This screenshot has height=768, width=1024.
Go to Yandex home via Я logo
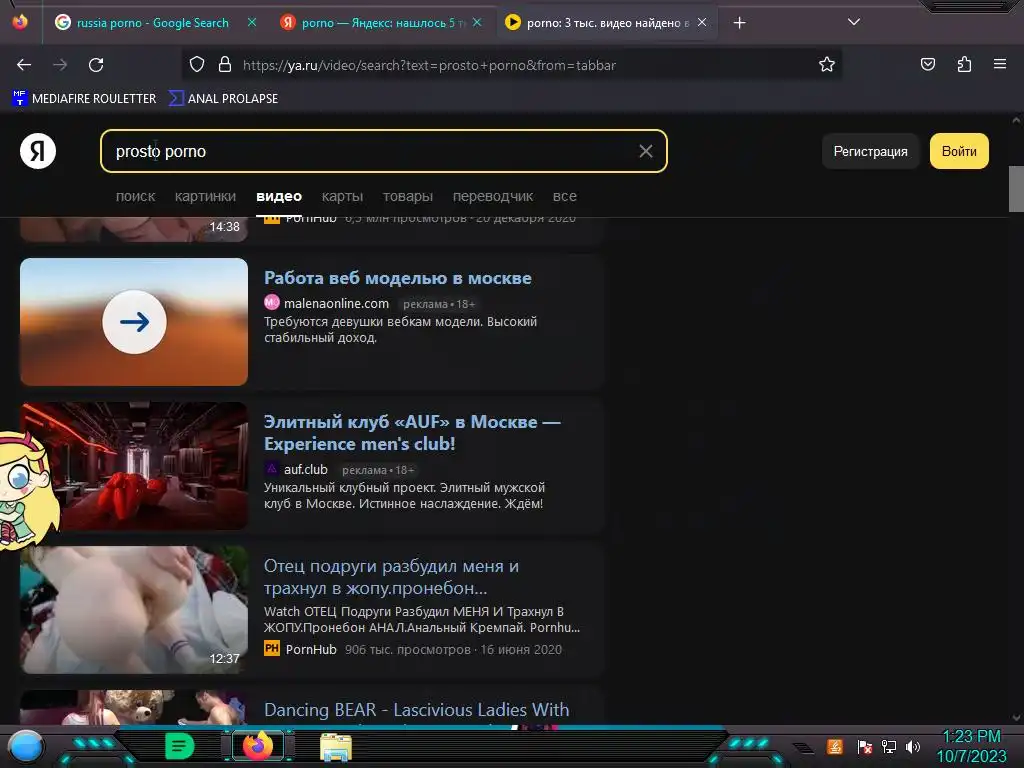tap(38, 152)
